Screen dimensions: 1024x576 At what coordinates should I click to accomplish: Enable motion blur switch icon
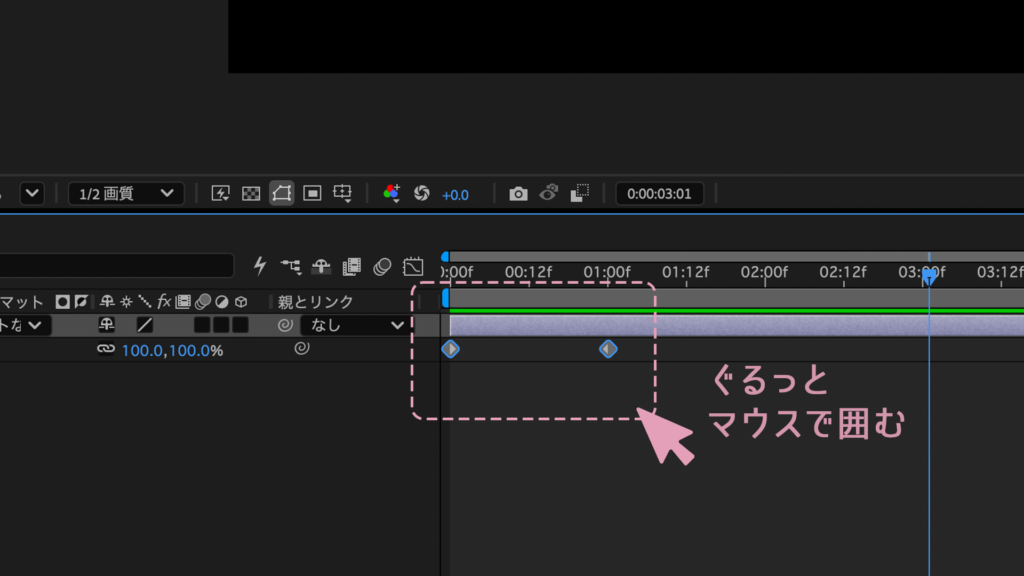382,266
